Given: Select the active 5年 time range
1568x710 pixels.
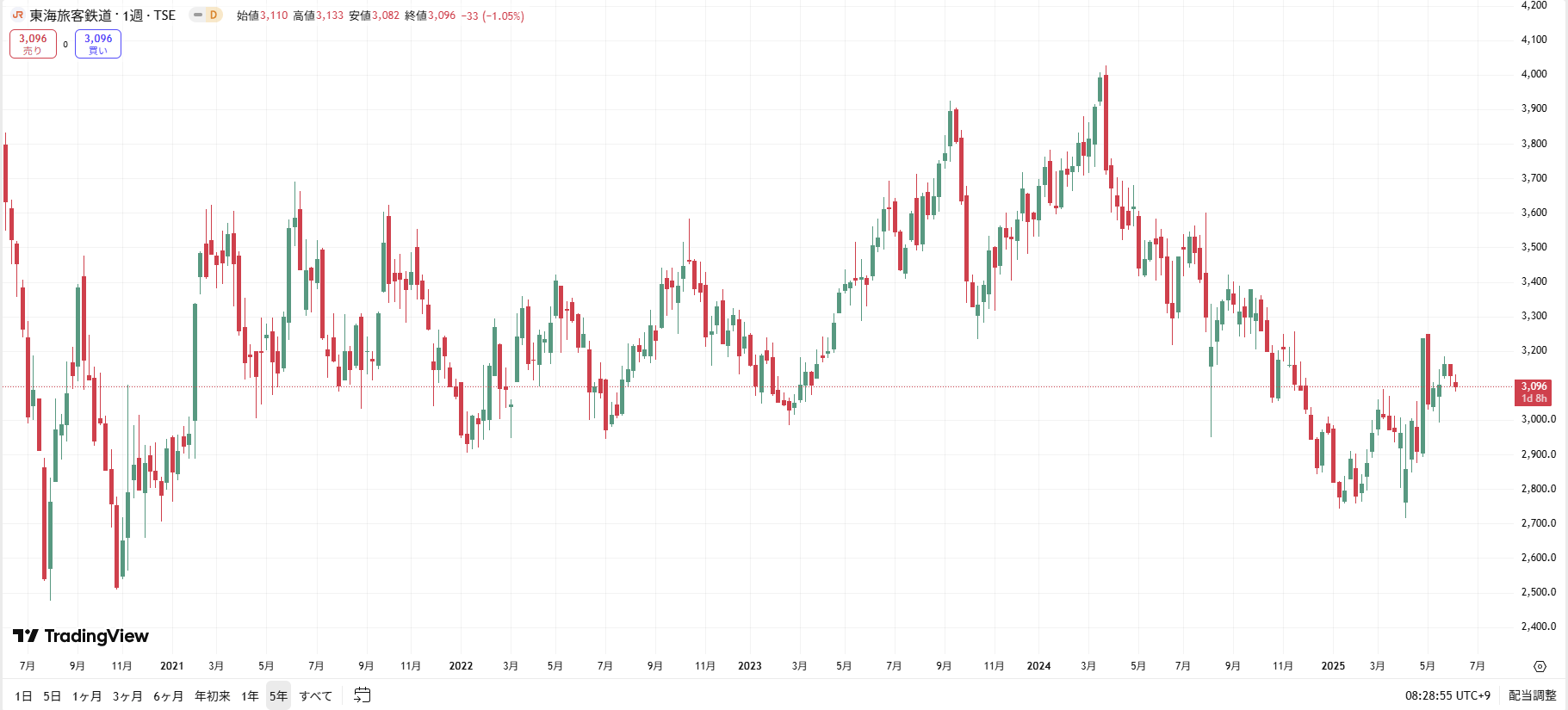Looking at the screenshot, I should pos(278,695).
